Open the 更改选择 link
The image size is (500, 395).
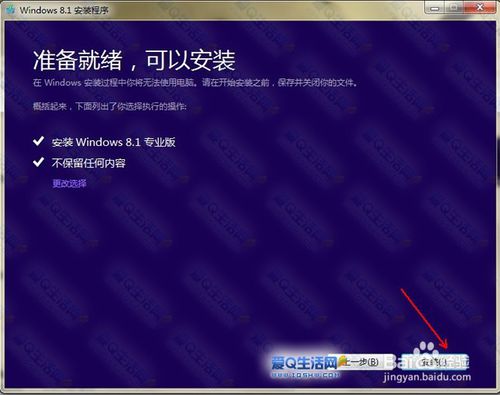click(69, 183)
